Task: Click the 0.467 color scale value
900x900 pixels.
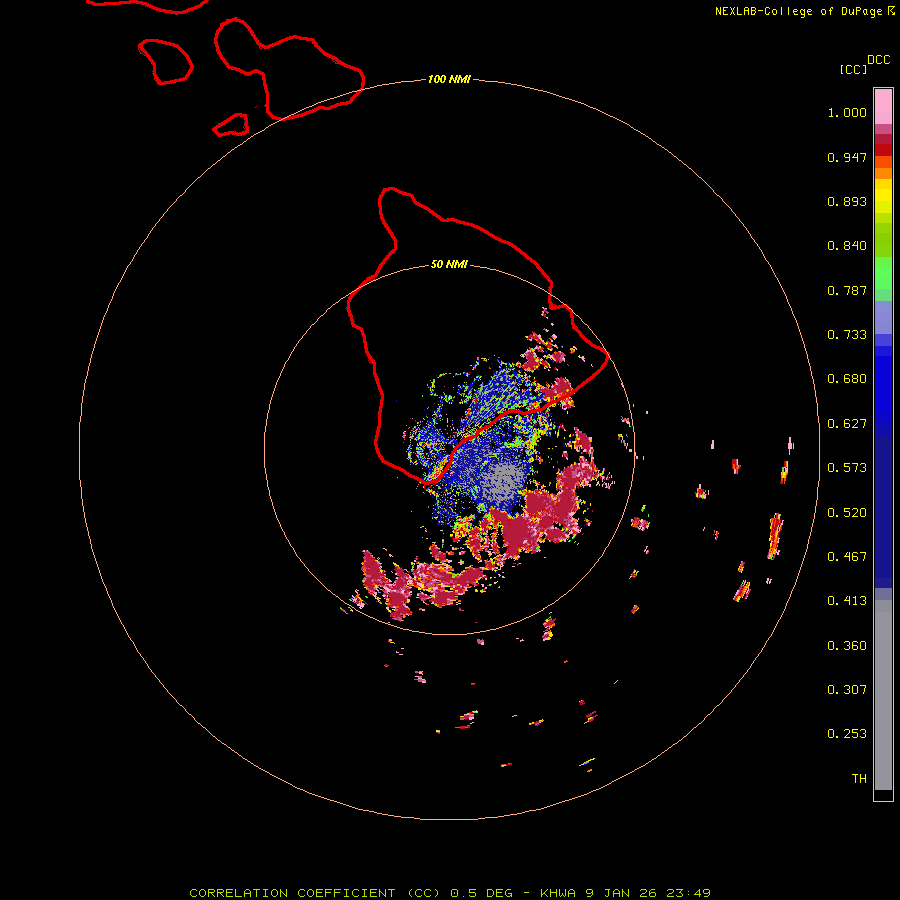Action: point(847,557)
